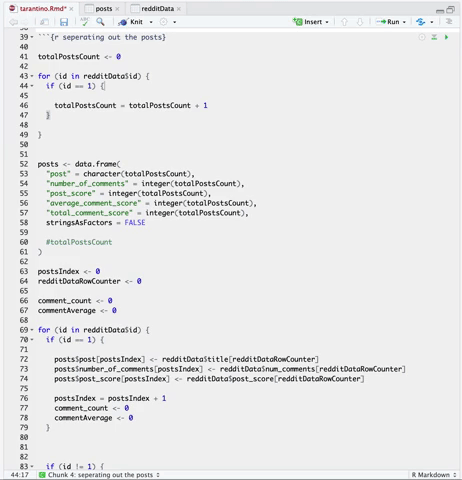Image resolution: width=462 pixels, height=480 pixels.
Task: Collapse for loop at line 69
Action: (x=32, y=330)
